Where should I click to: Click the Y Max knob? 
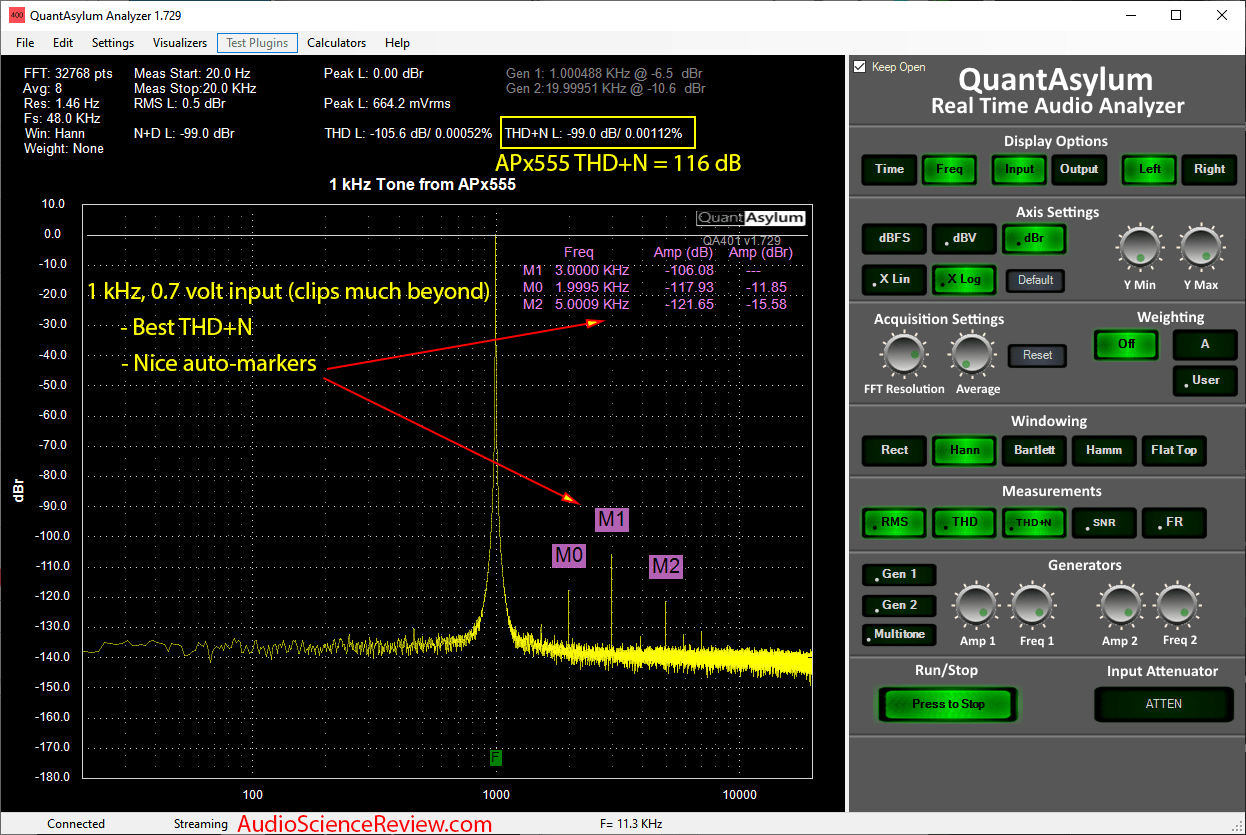1200,245
